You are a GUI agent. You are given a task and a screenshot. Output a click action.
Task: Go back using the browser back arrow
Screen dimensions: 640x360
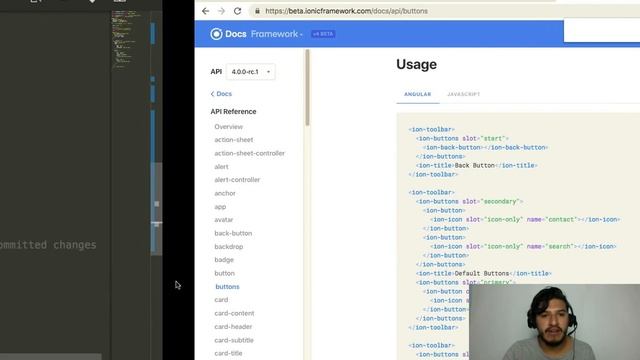point(205,11)
